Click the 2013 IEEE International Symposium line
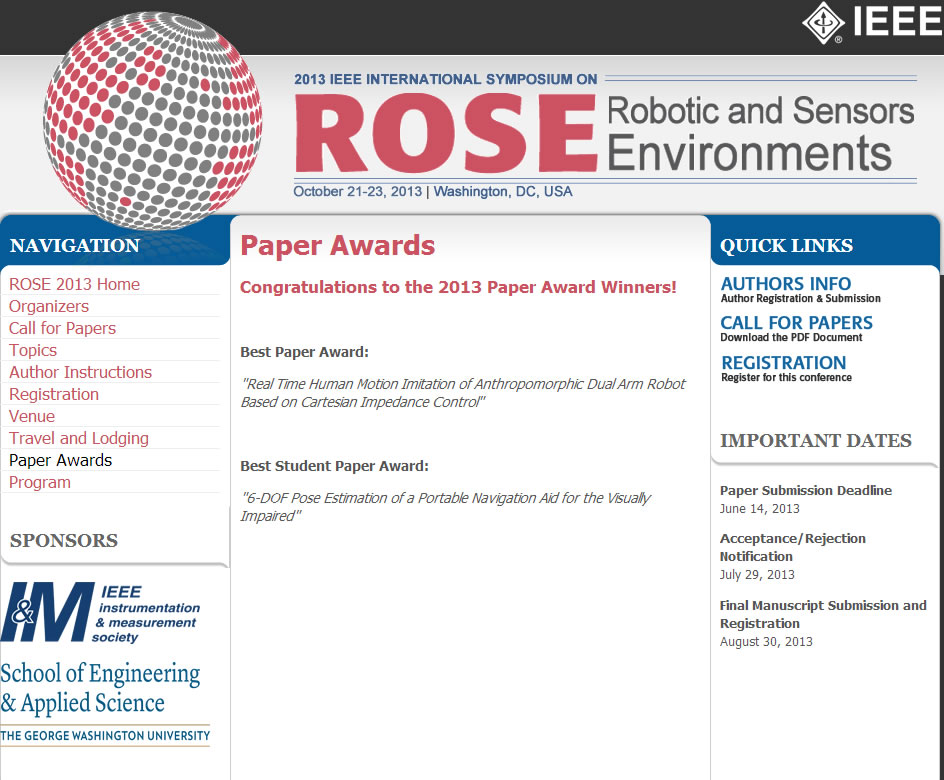Screen dimensions: 944x780 click(x=446, y=79)
